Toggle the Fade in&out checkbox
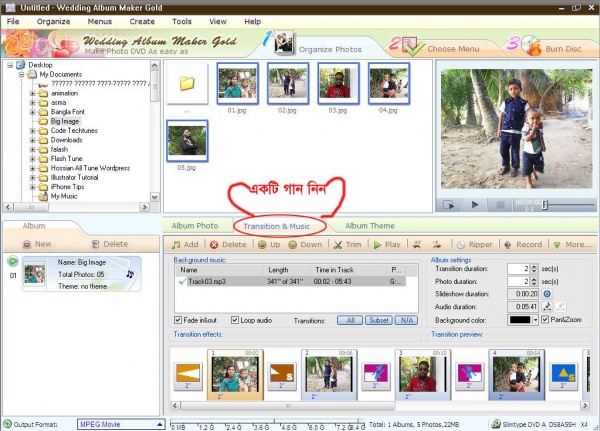This screenshot has height=431, width=600. (x=178, y=320)
